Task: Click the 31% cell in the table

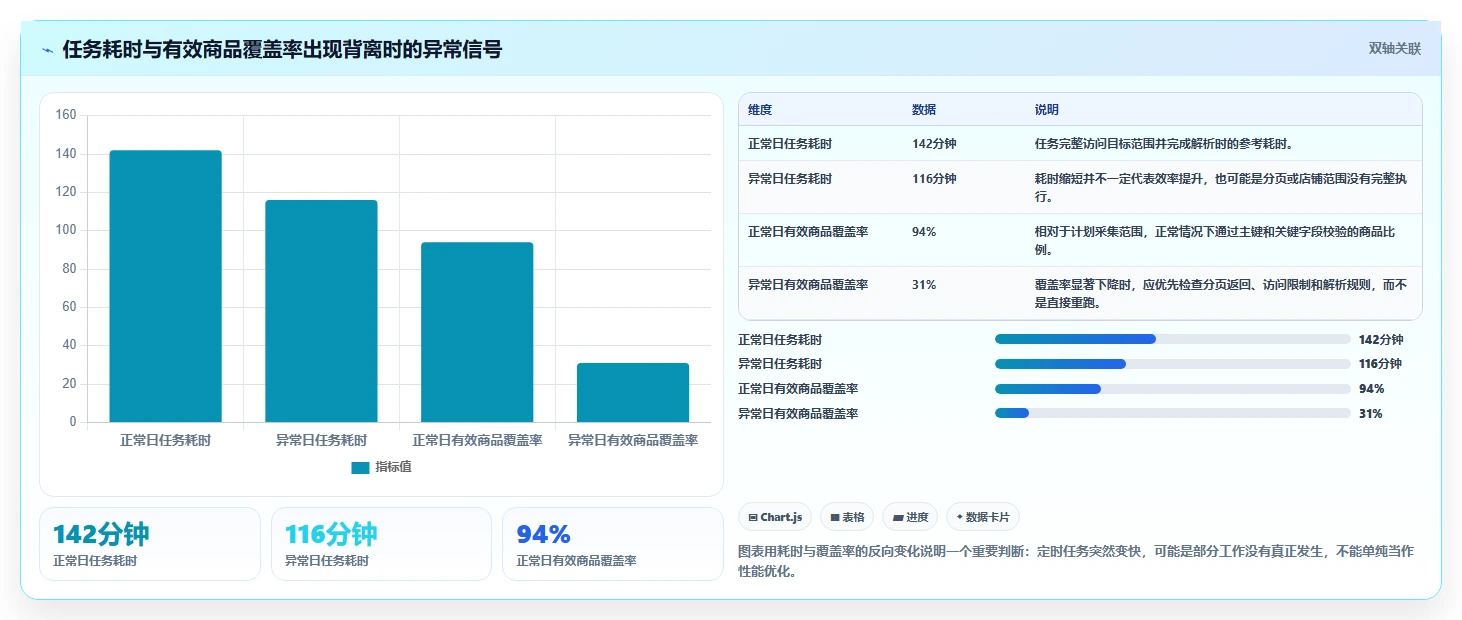Action: 924,285
